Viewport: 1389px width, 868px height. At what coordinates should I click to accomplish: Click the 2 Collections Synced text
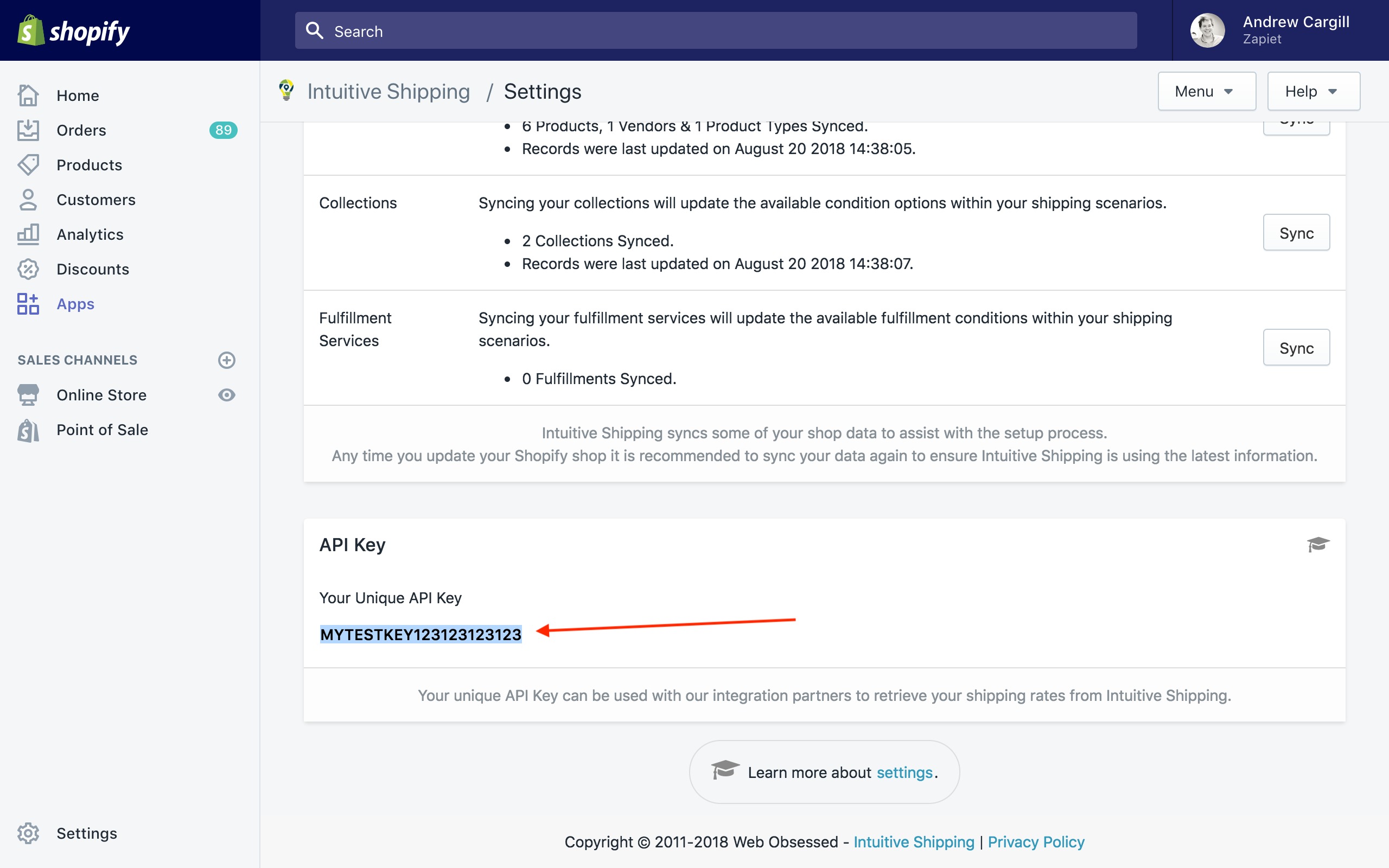coord(597,240)
